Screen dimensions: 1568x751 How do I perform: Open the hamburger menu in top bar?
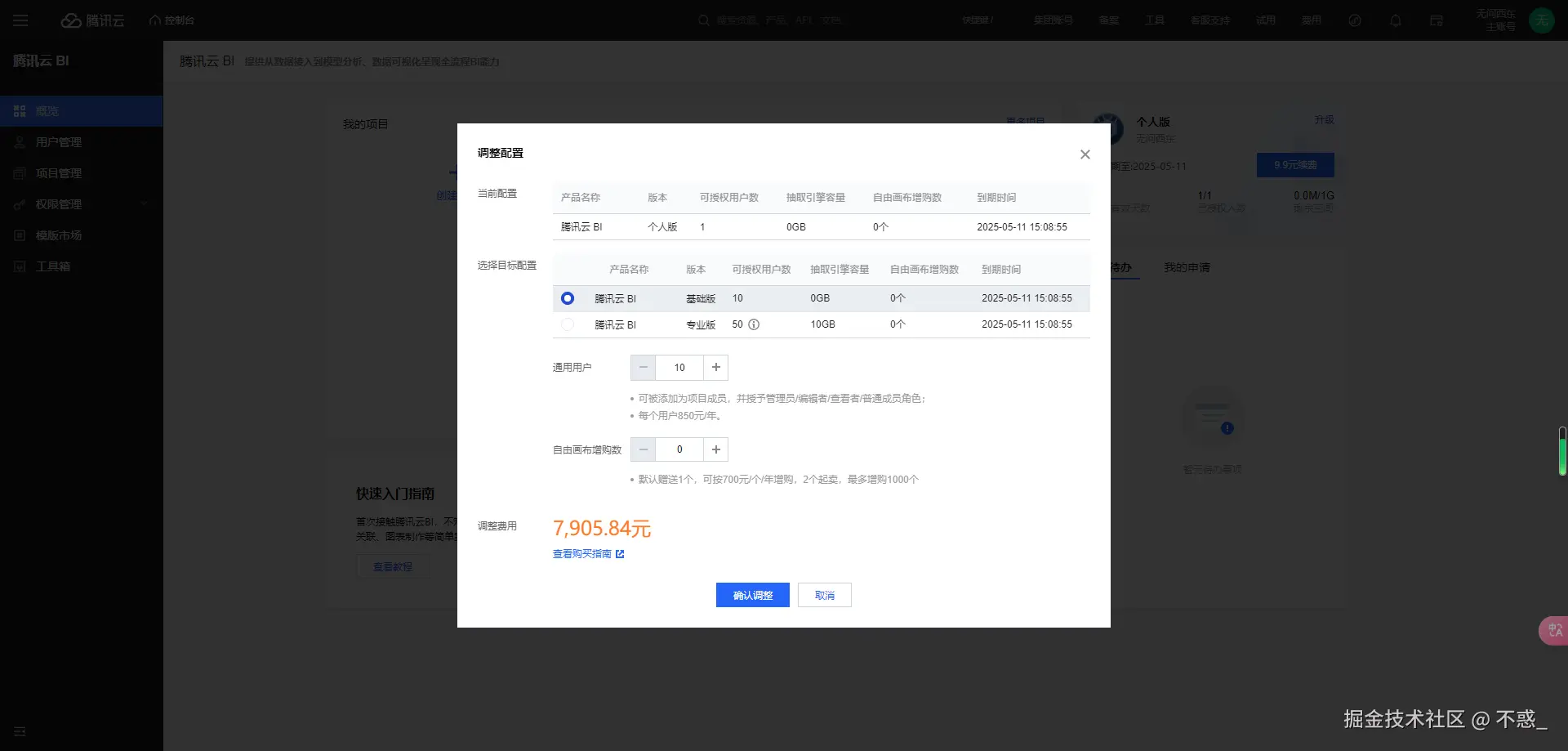(x=20, y=20)
